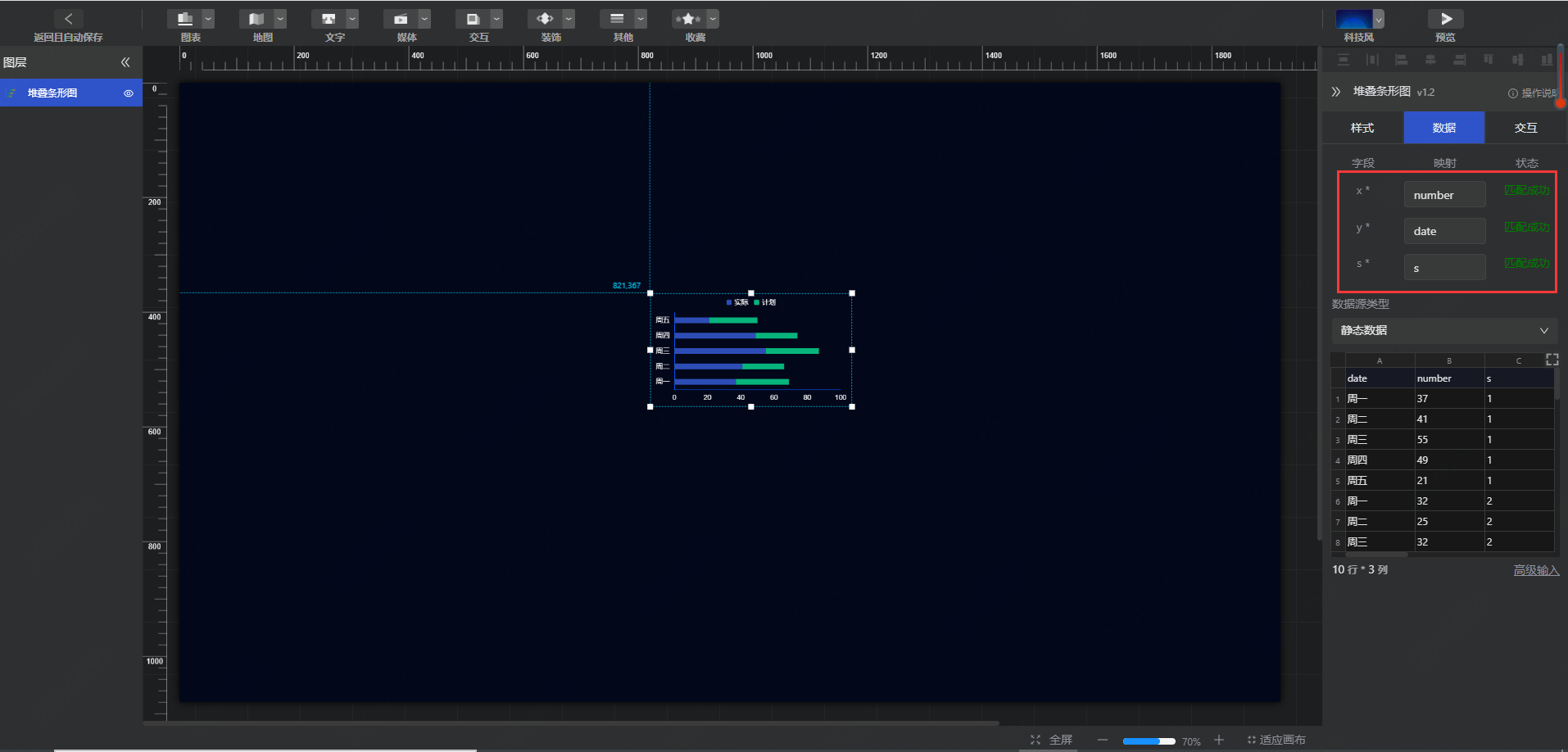Click the x field mapping input 'number'
Image resolution: width=1568 pixels, height=752 pixels.
coord(1444,195)
